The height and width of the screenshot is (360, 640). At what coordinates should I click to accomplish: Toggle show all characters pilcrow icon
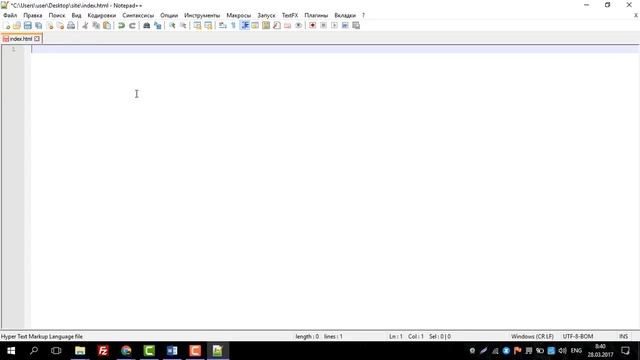click(x=233, y=25)
